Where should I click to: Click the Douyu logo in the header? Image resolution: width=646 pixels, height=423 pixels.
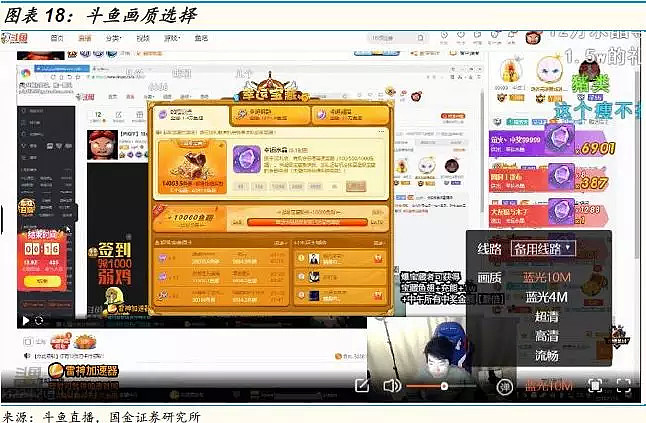(x=15, y=38)
